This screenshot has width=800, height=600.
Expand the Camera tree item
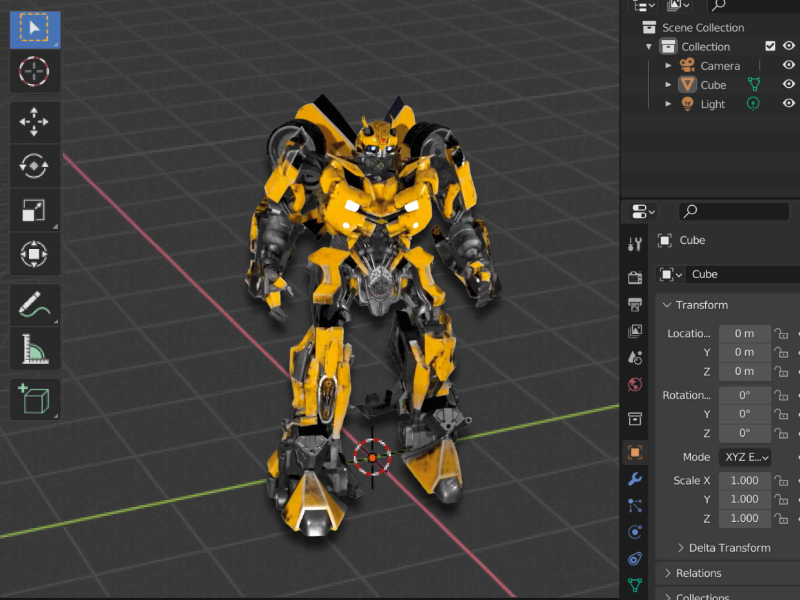(x=668, y=65)
